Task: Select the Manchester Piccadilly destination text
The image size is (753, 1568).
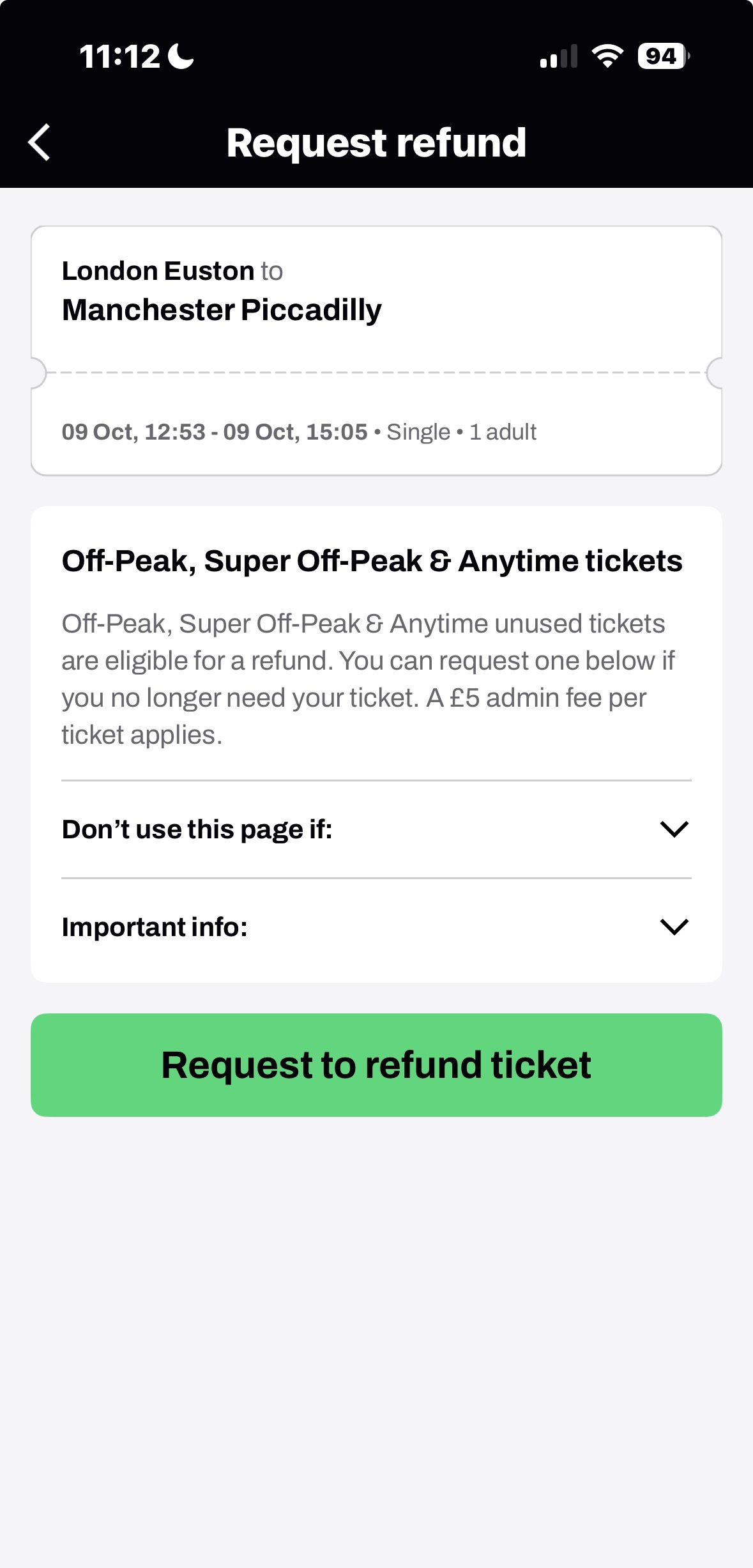Action: tap(222, 310)
